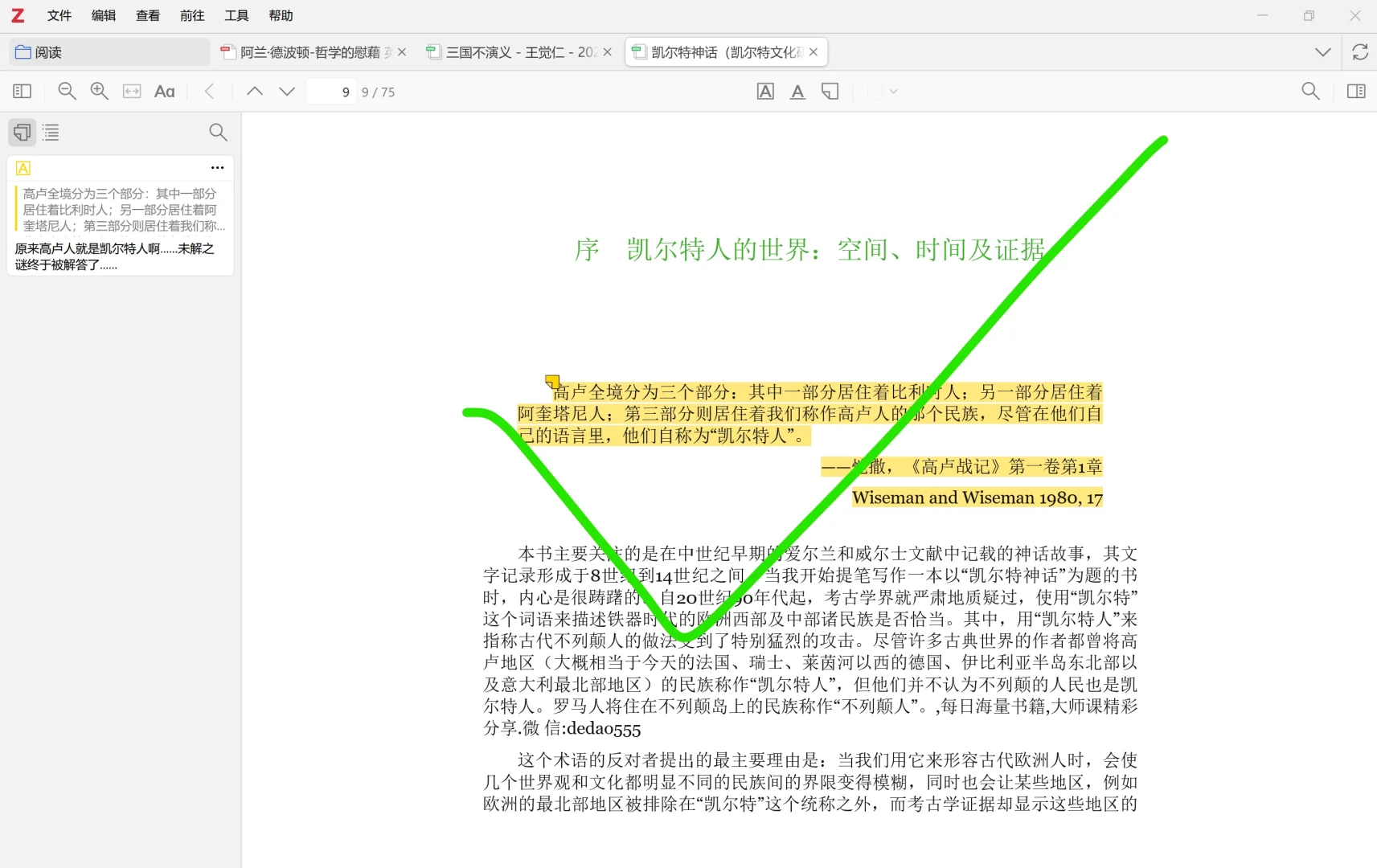Click the fit-to-width zoom icon
This screenshot has width=1377, height=868.
[132, 91]
